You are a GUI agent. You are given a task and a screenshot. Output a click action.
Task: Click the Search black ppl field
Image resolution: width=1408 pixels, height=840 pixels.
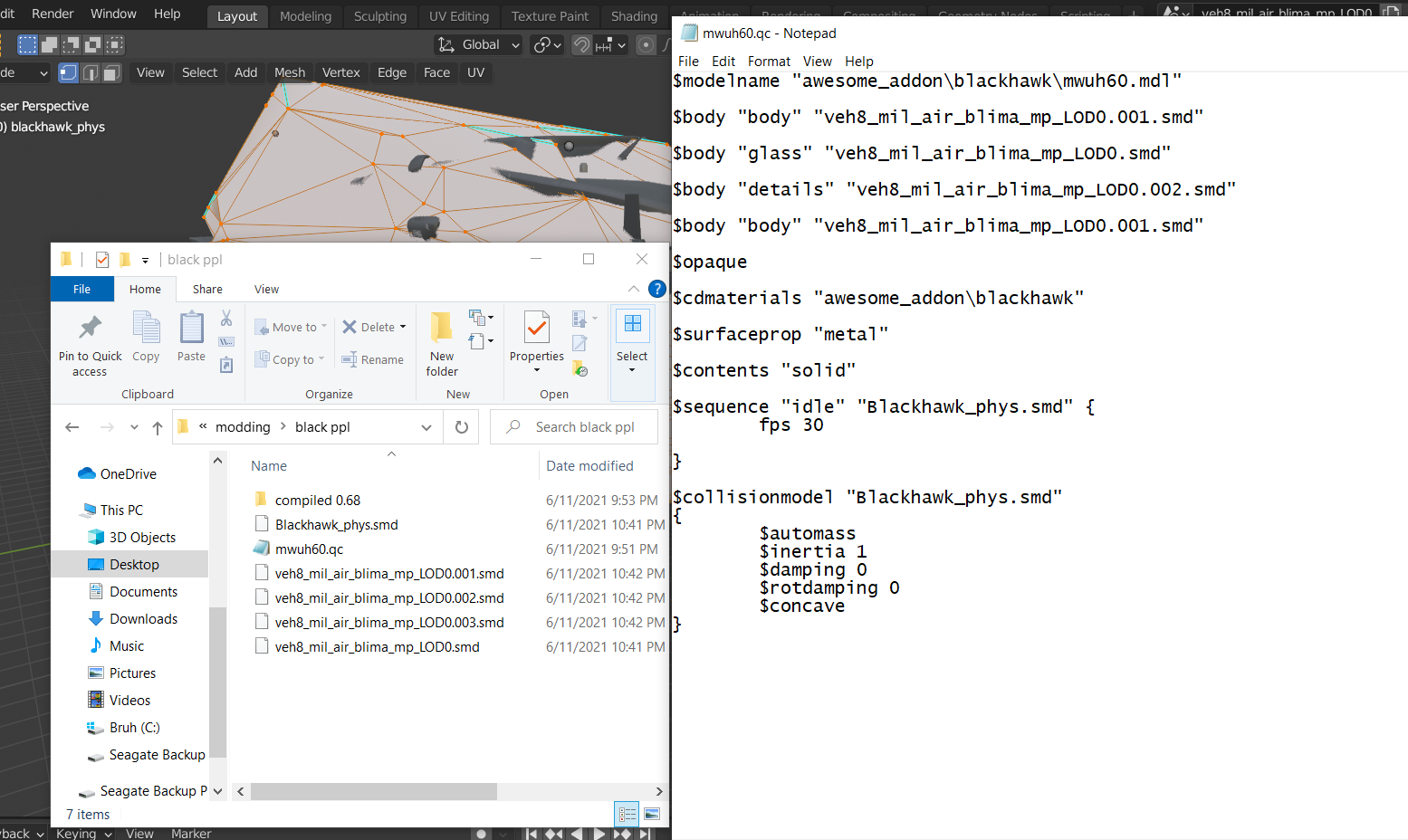[574, 427]
